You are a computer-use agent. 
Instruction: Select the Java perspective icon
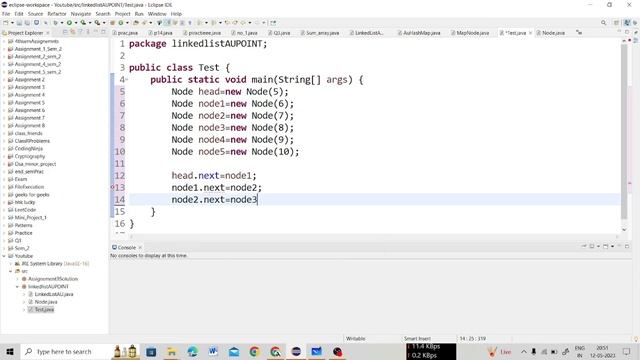(x=627, y=23)
